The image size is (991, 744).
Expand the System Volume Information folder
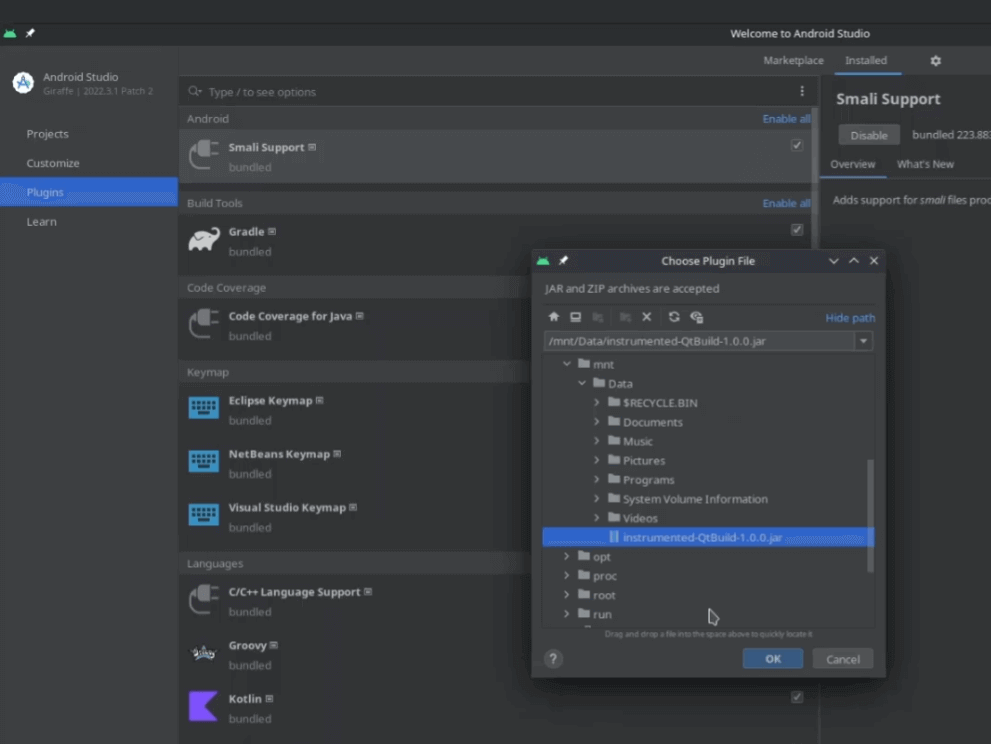point(597,499)
